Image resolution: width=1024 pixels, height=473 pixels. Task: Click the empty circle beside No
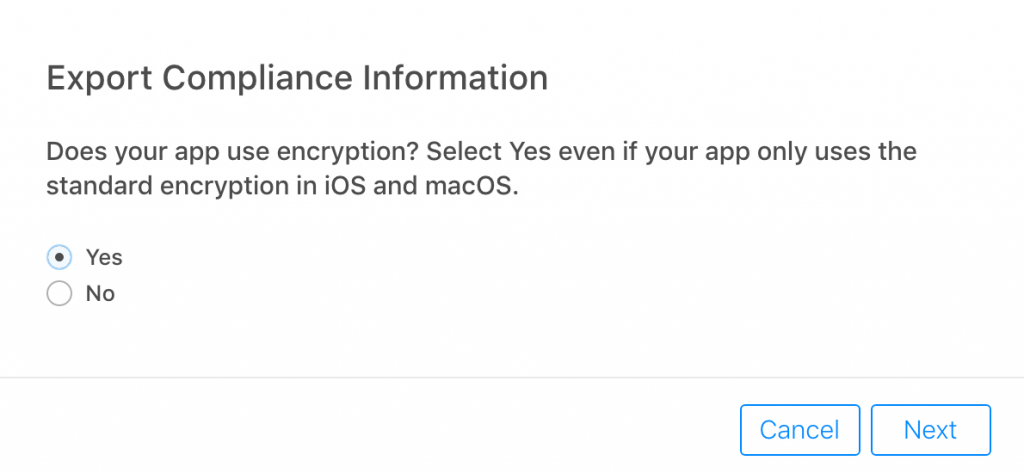(x=59, y=294)
